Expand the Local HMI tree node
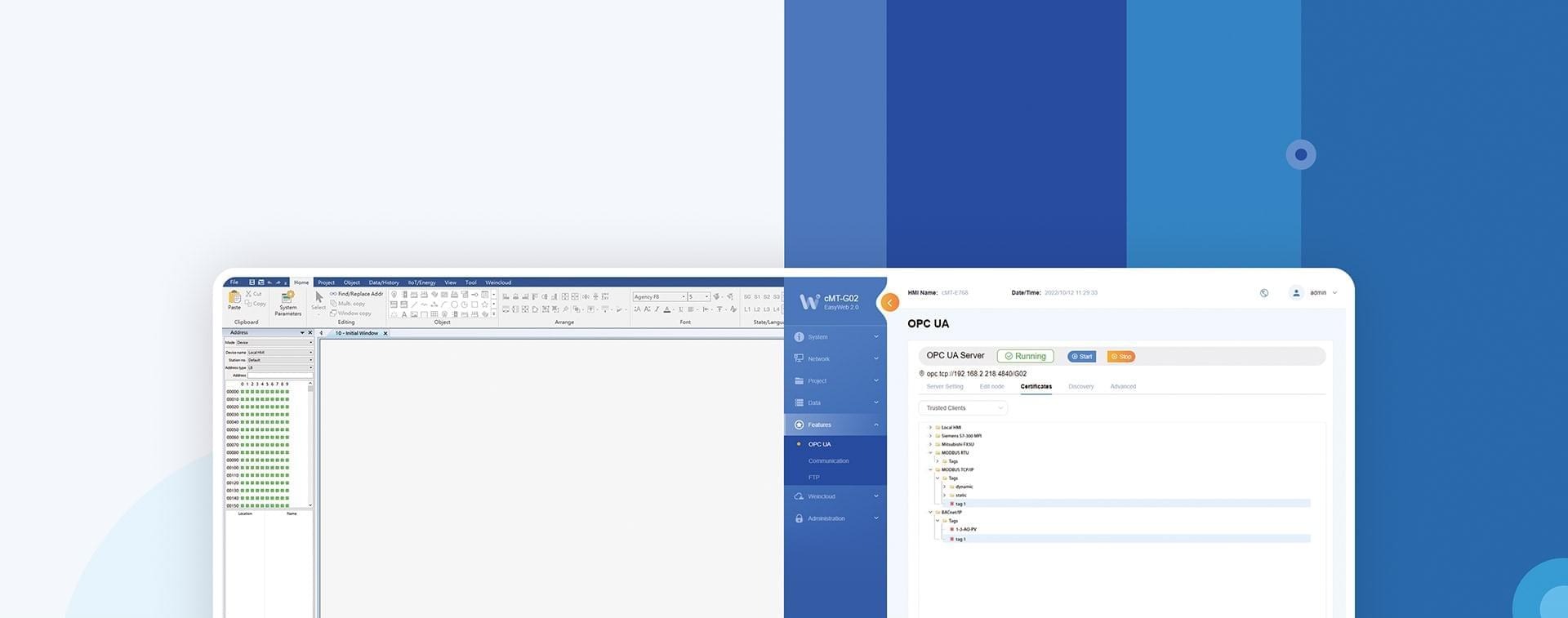The width and height of the screenshot is (1568, 618). tap(930, 428)
